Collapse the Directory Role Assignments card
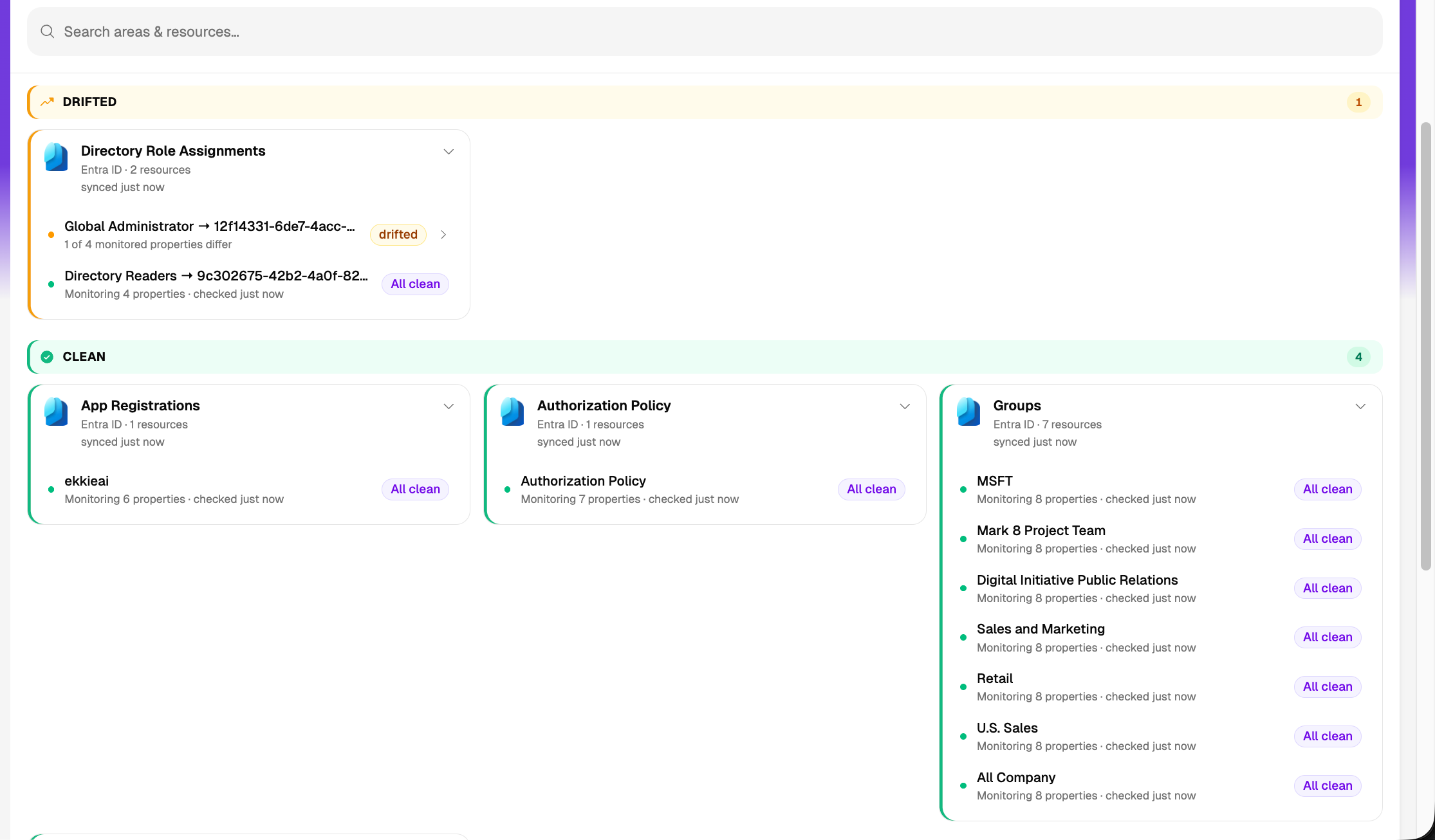The width and height of the screenshot is (1435, 840). point(449,152)
